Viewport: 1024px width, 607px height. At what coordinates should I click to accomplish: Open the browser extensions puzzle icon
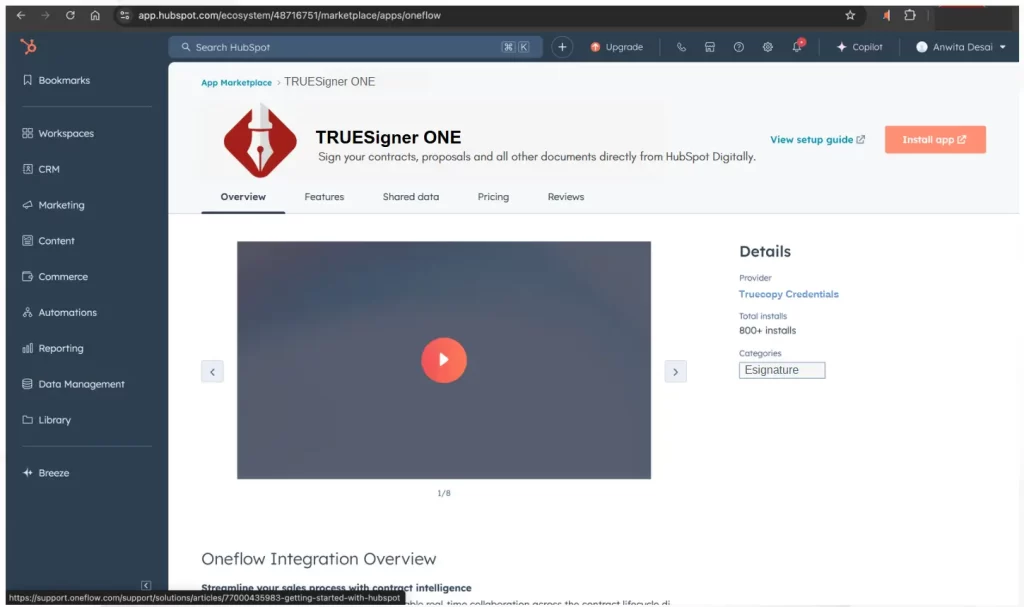(x=910, y=15)
